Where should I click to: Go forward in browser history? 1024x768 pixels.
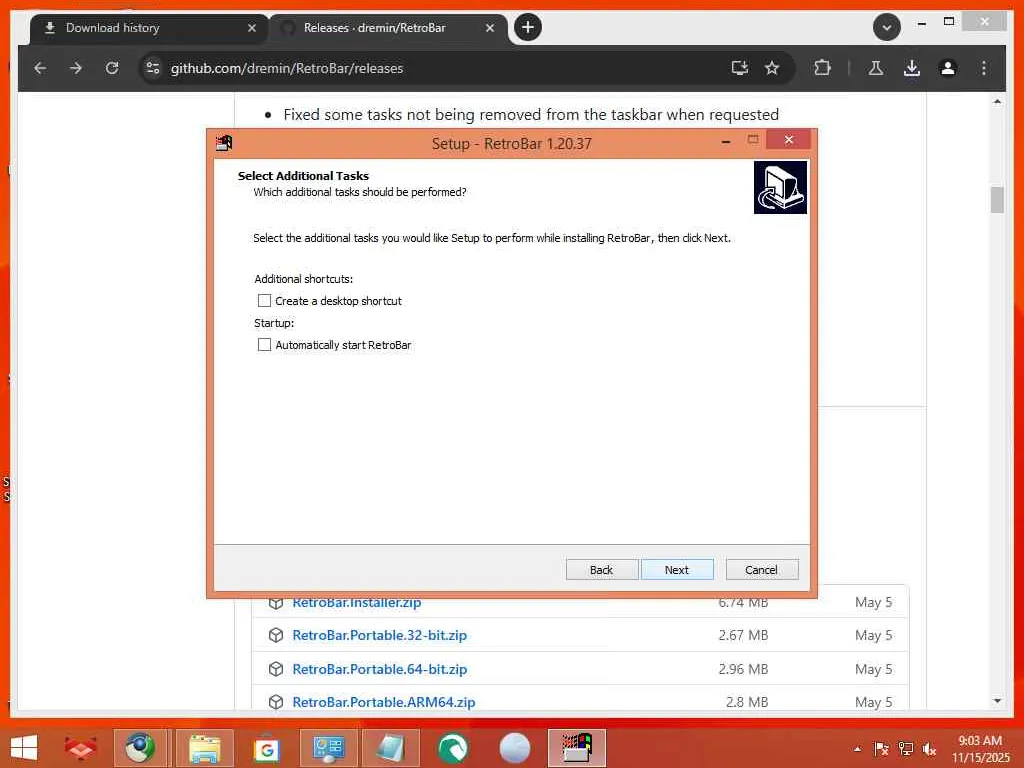click(x=76, y=68)
